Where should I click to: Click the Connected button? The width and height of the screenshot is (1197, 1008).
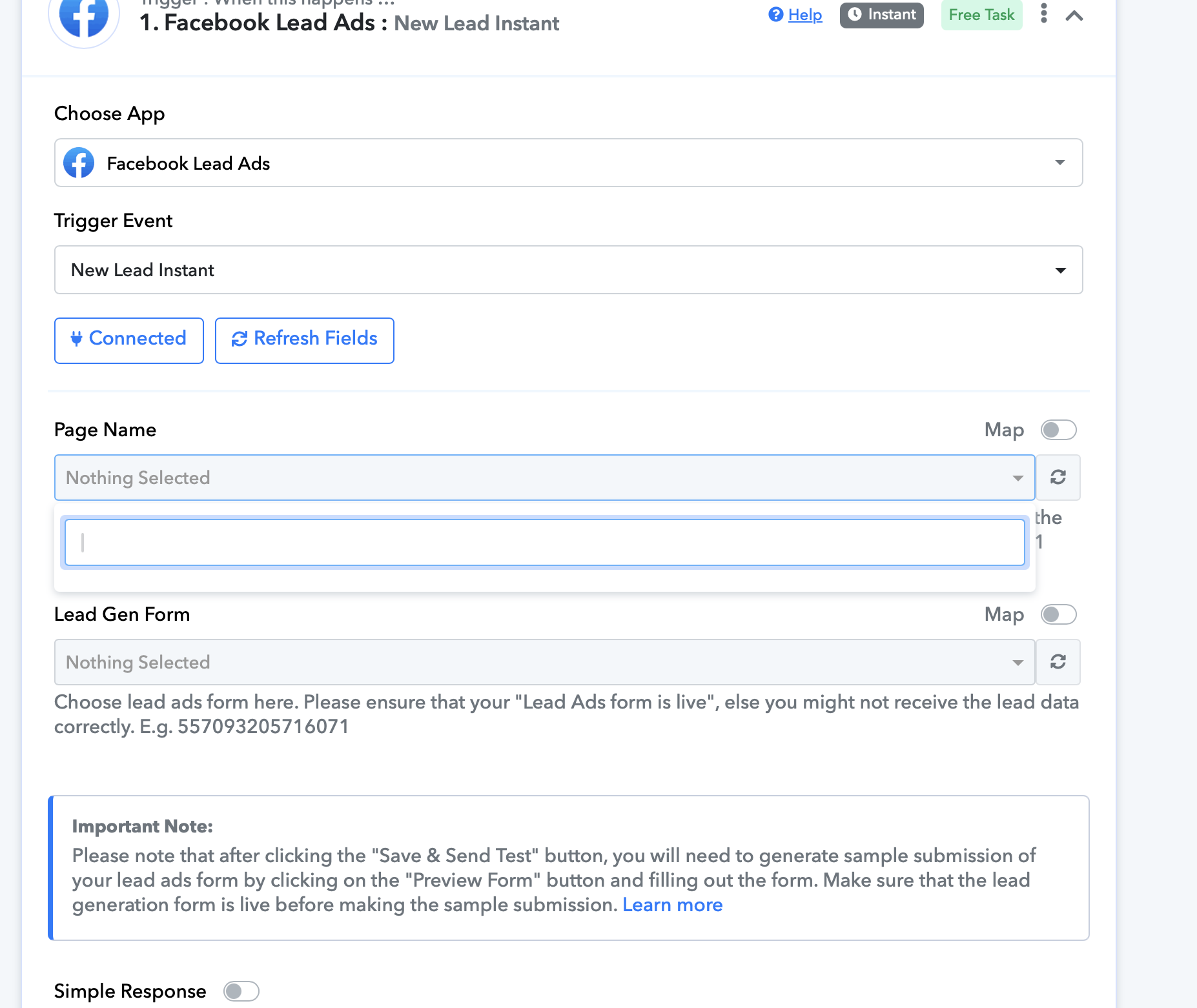129,340
